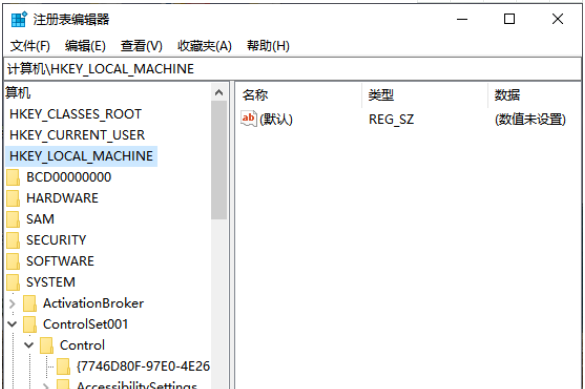Click the ActivationBroker folder icon
The width and height of the screenshot is (585, 389).
click(x=30, y=303)
